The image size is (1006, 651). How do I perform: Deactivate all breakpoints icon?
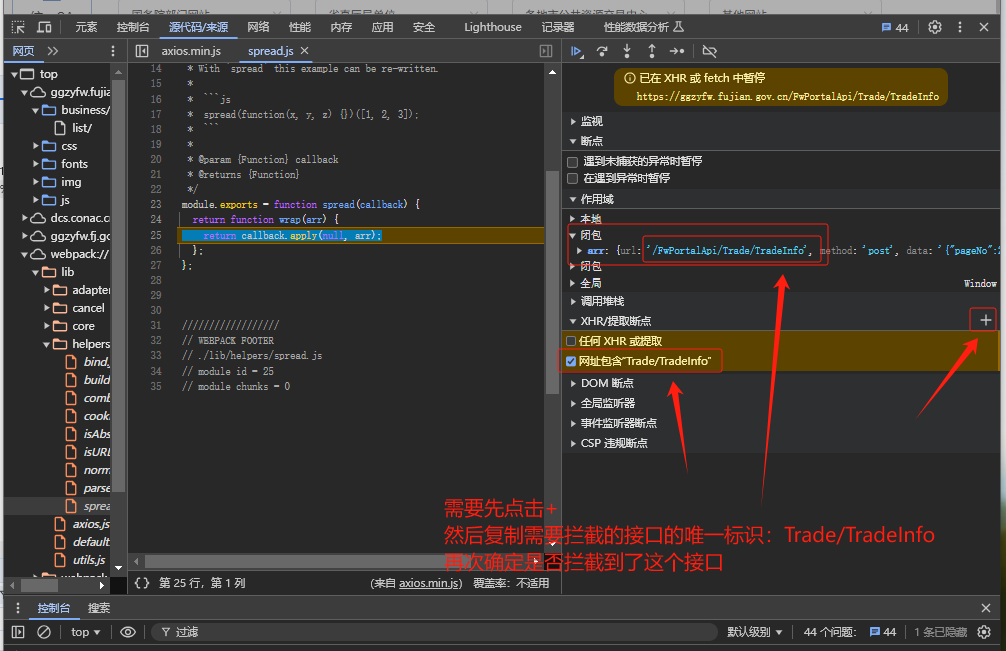709,51
